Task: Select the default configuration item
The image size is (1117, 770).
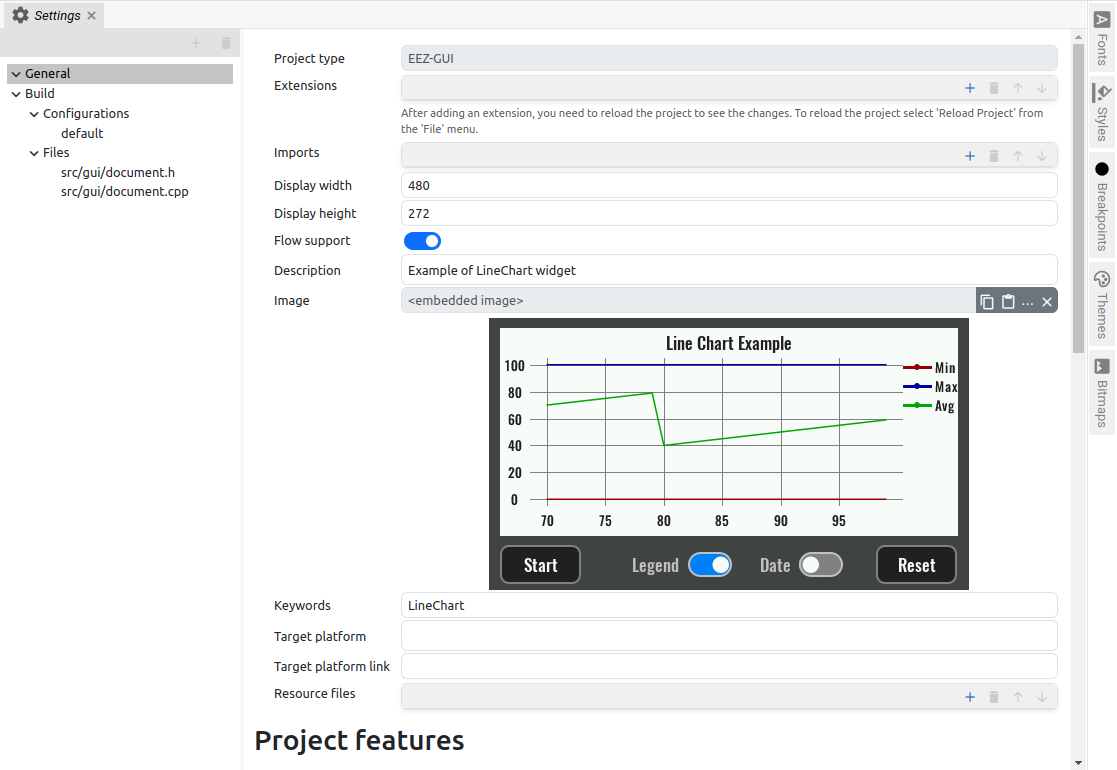Action: coord(82,133)
